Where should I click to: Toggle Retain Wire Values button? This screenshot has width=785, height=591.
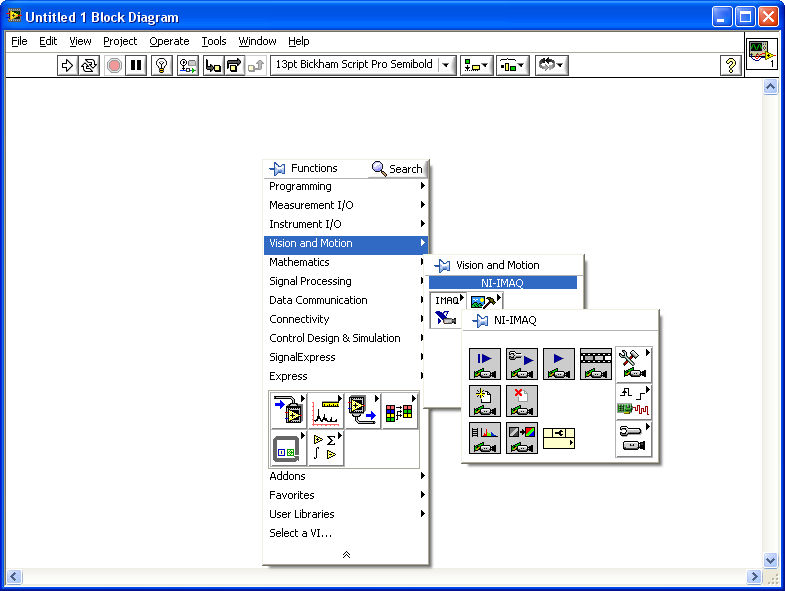point(188,65)
